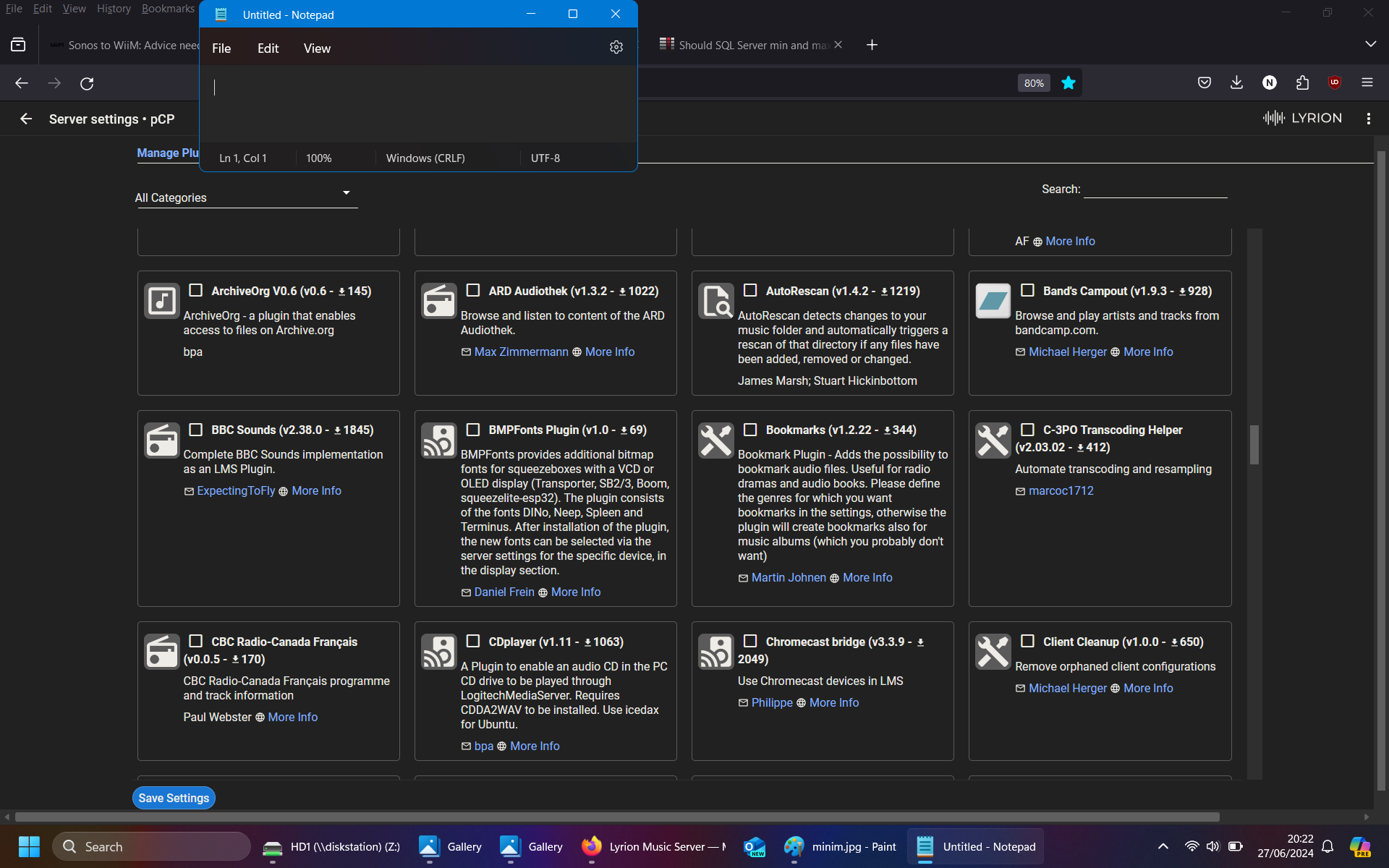Open Copilot from the taskbar tray
Image resolution: width=1389 pixels, height=868 pixels.
1360,846
